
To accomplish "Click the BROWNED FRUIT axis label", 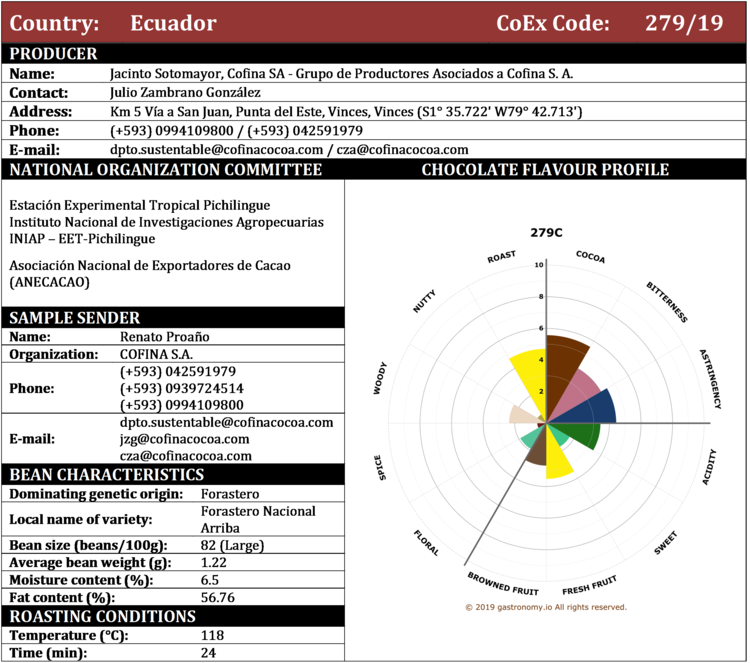I will (503, 584).
